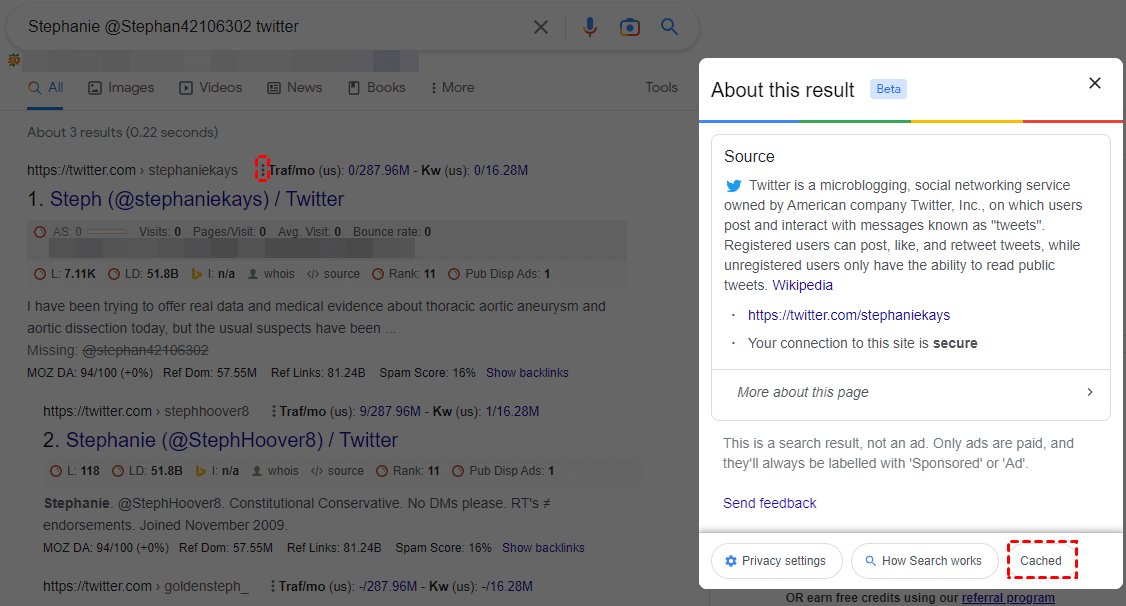Open How Search works button
Viewport: 1126px width, 606px height.
(924, 561)
